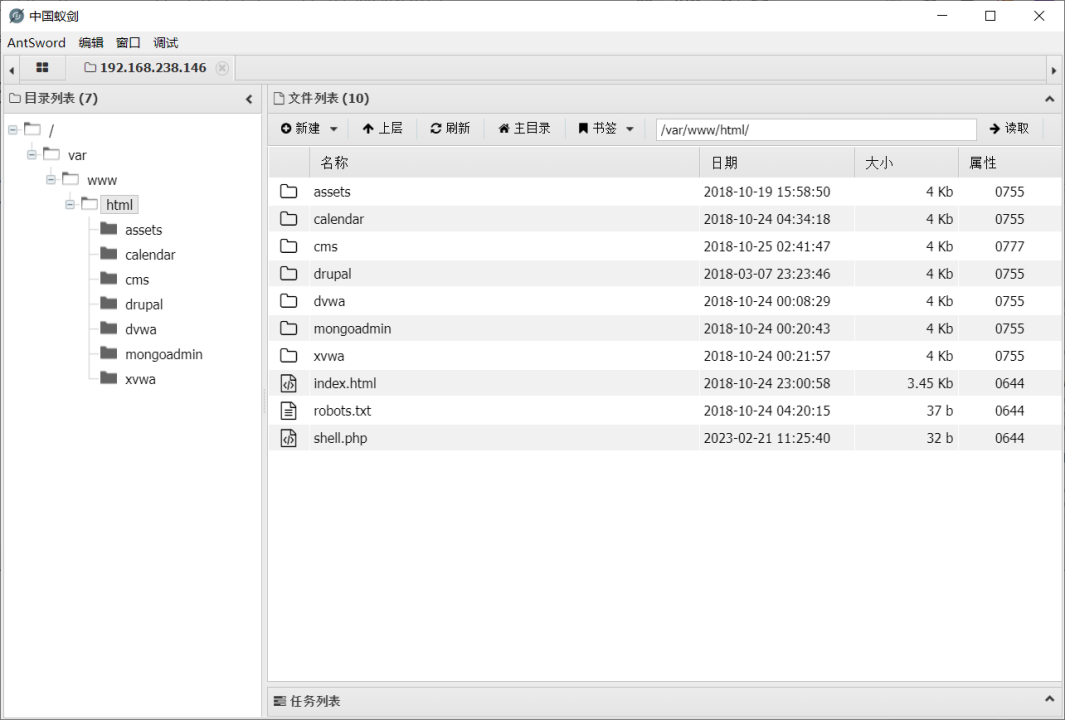Select xvwa folder in directory tree
The image size is (1065, 720).
point(140,379)
